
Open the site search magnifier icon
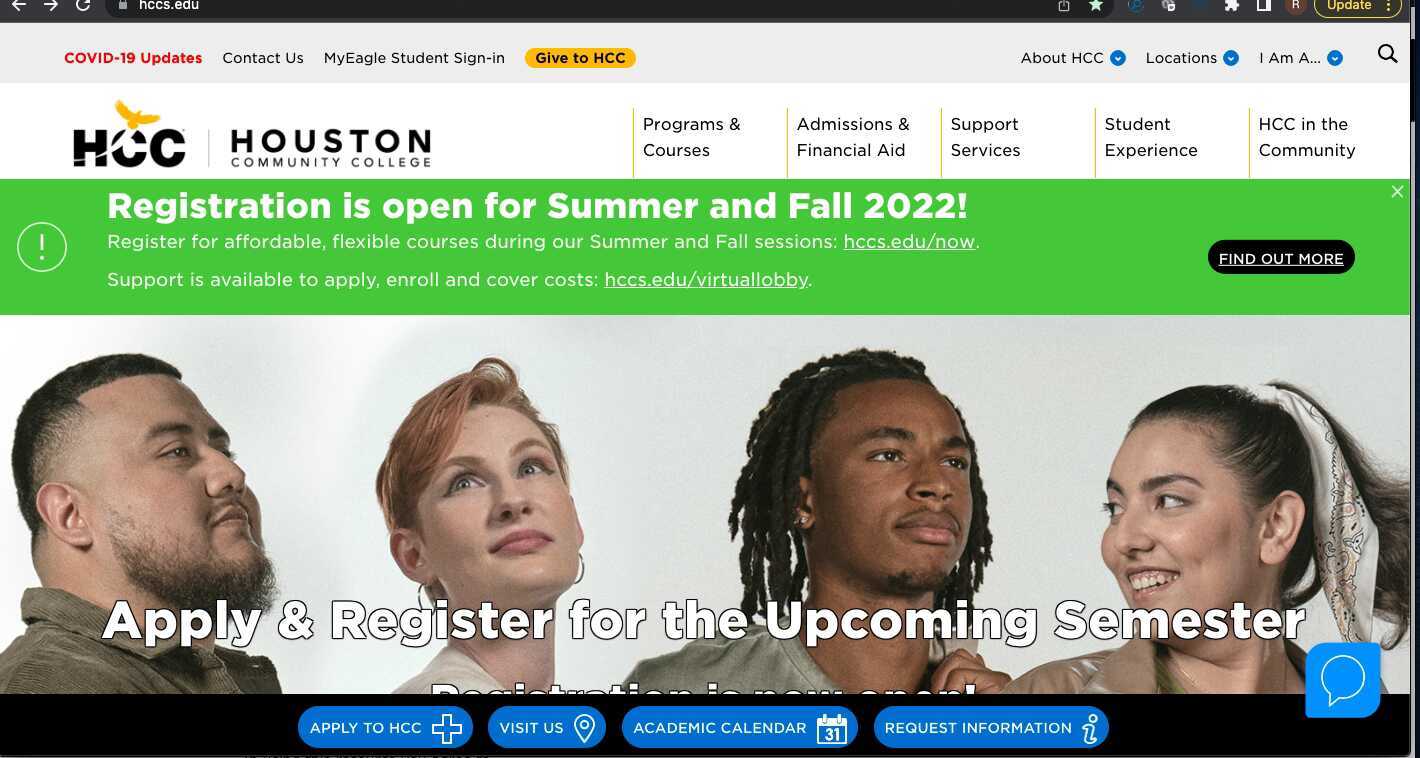pos(1387,54)
